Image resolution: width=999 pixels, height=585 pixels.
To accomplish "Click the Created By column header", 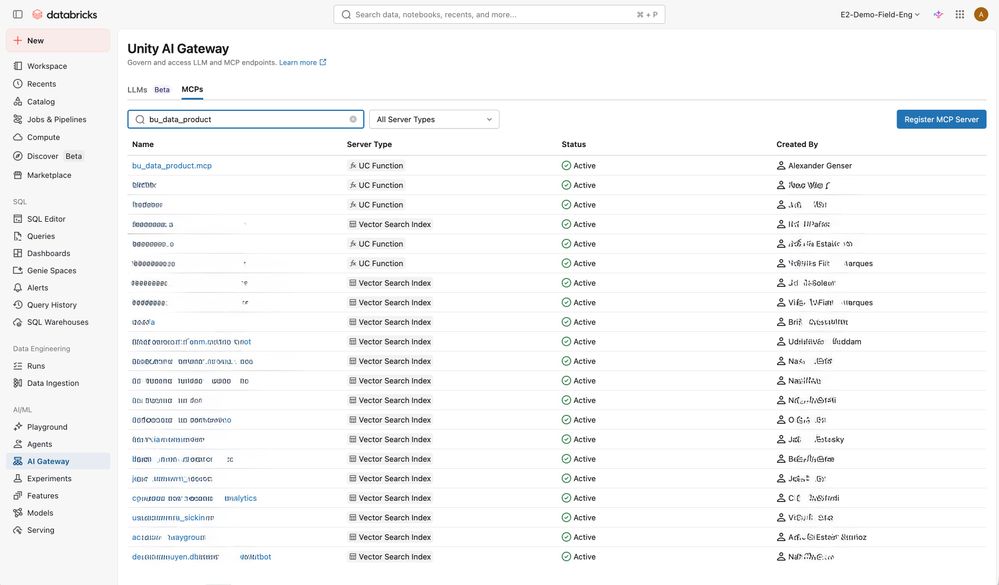I will click(x=797, y=145).
